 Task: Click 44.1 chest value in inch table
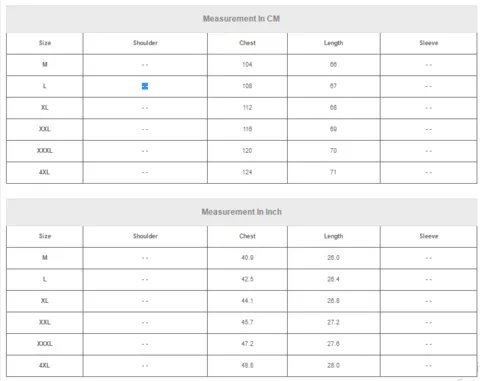click(247, 301)
